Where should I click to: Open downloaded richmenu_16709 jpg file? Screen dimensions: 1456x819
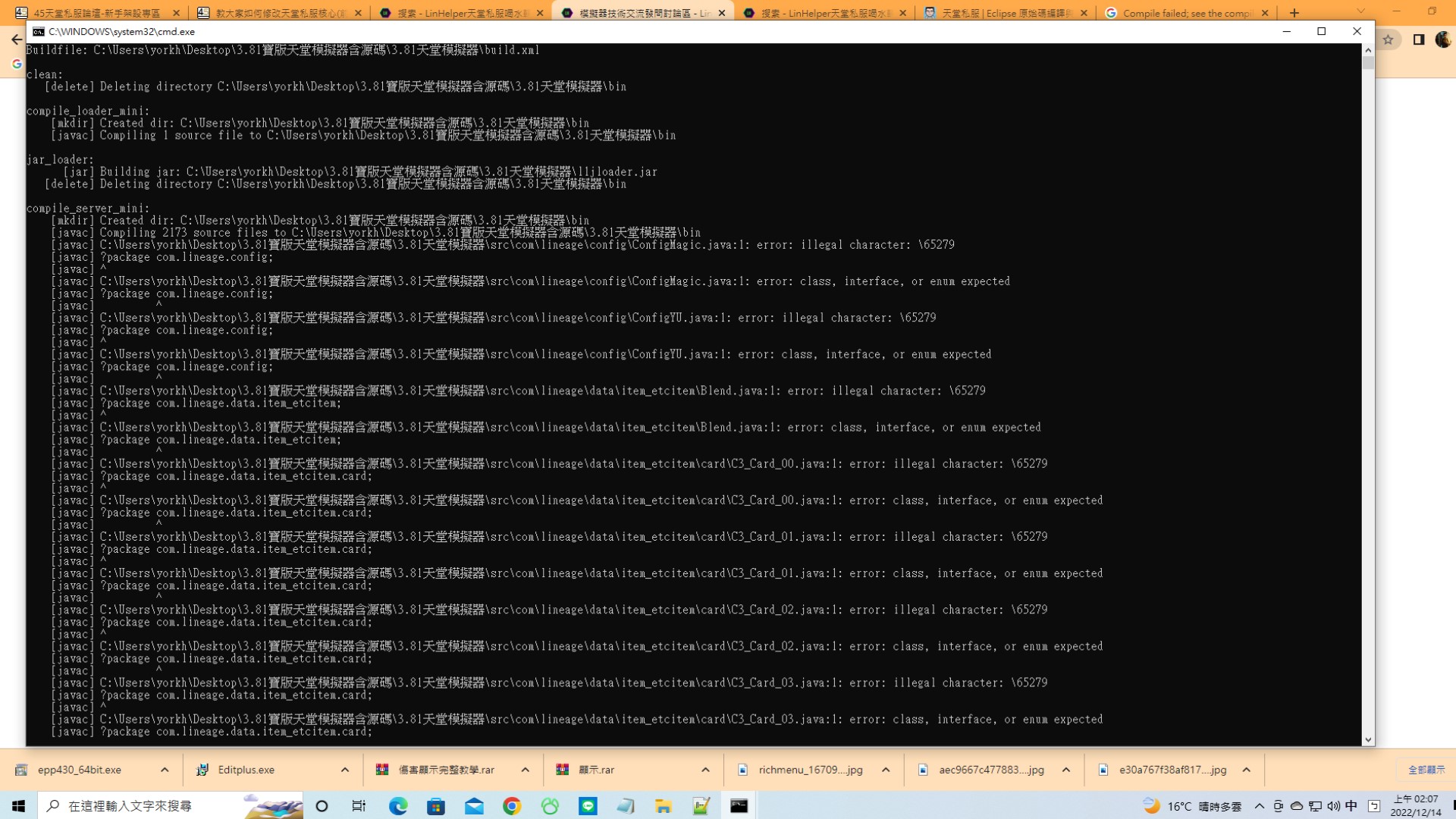click(810, 770)
